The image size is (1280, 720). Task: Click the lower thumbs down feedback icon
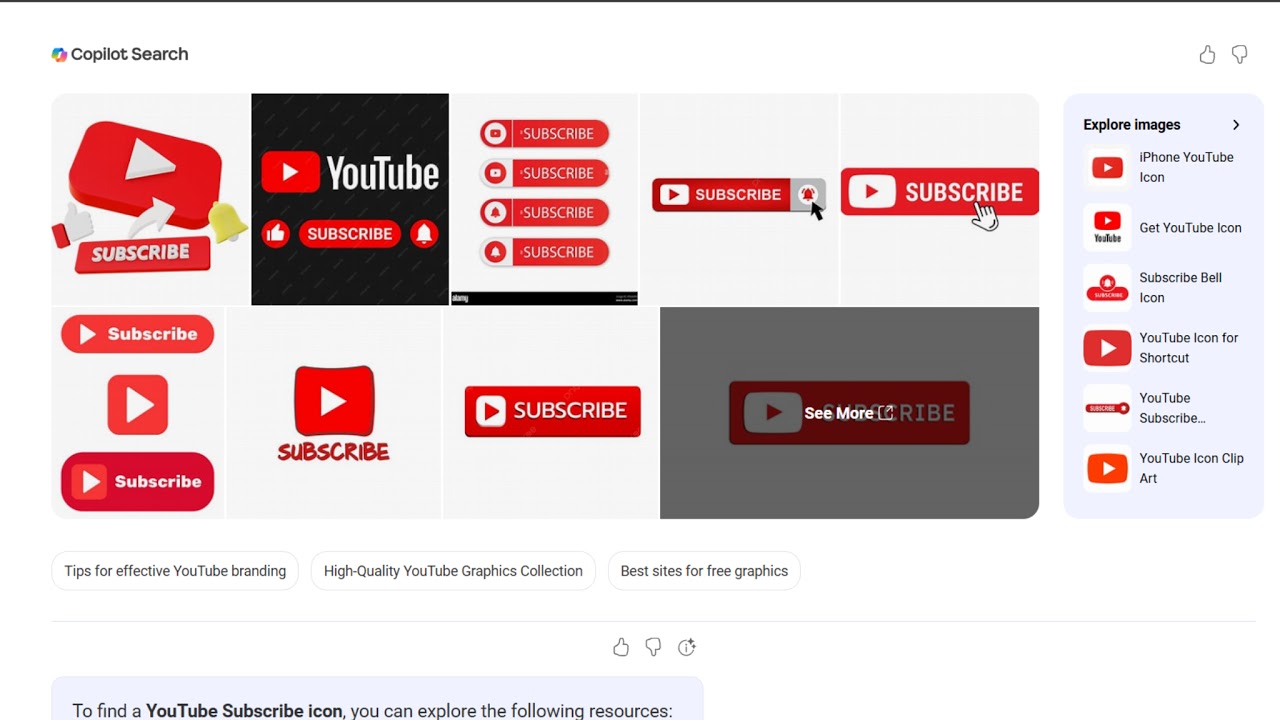pyautogui.click(x=653, y=647)
